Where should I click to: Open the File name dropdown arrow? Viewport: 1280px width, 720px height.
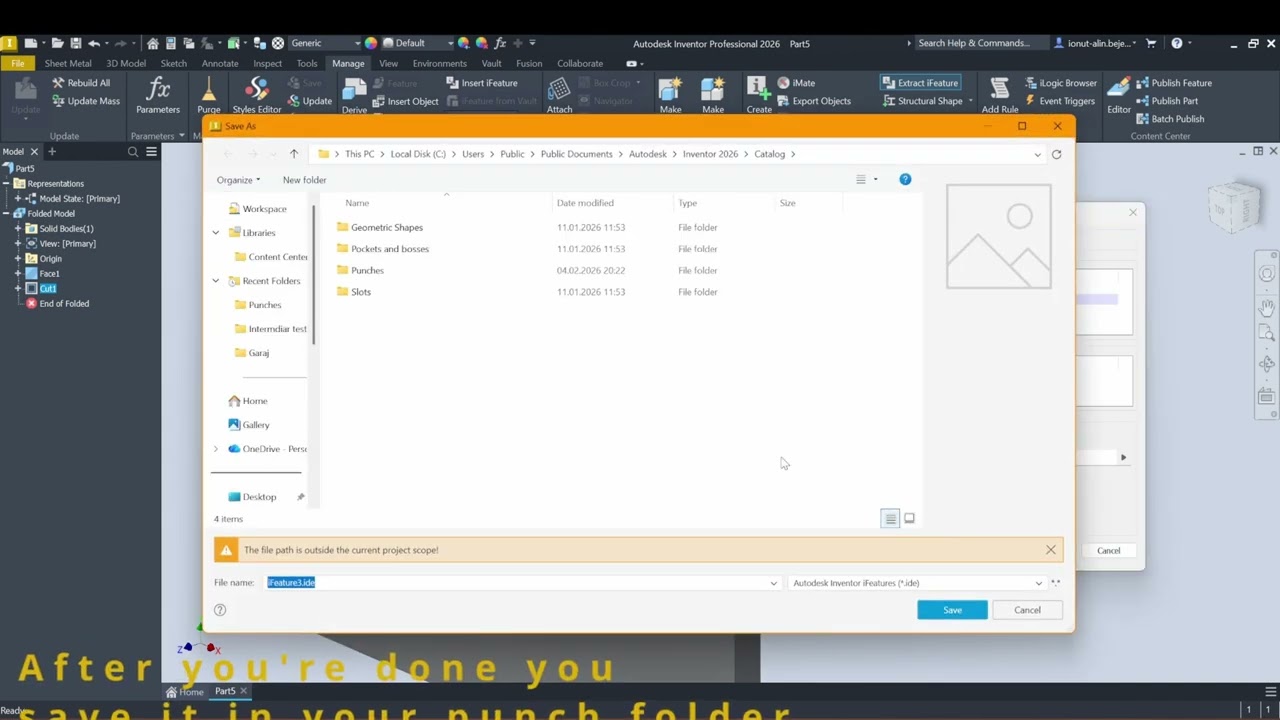773,583
